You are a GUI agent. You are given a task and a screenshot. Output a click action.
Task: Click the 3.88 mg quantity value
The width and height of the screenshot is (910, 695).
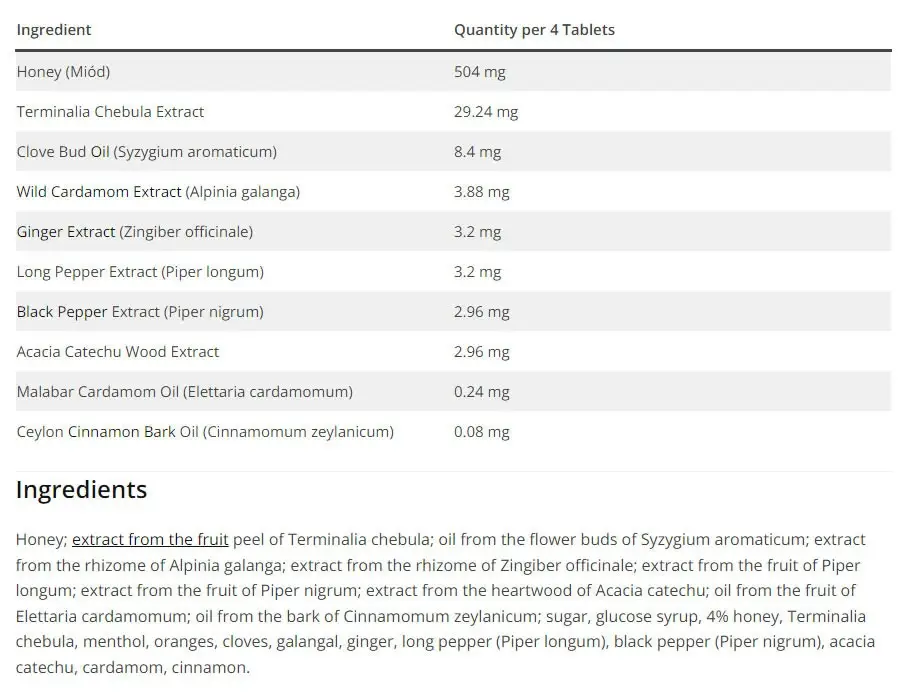(x=482, y=192)
